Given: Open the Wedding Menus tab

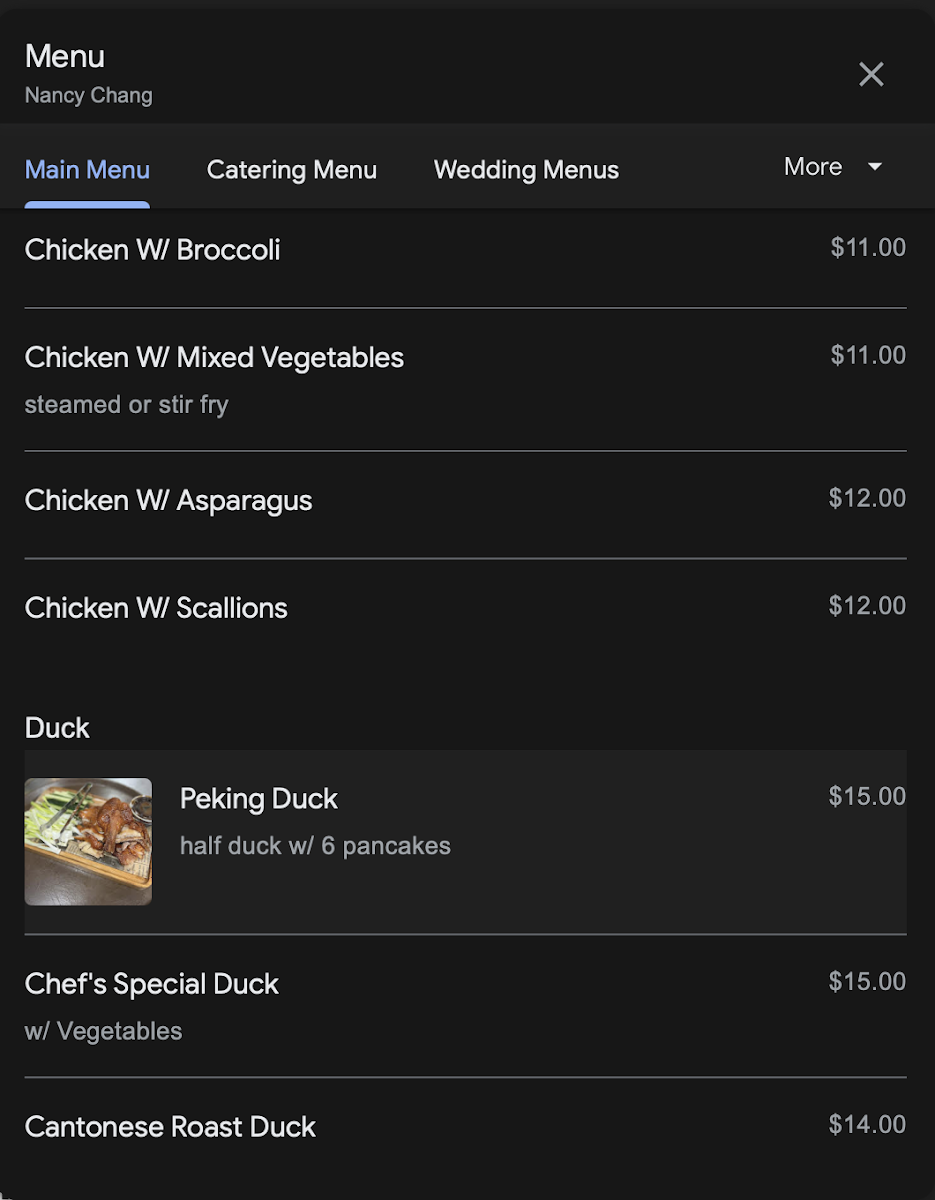Looking at the screenshot, I should 526,170.
